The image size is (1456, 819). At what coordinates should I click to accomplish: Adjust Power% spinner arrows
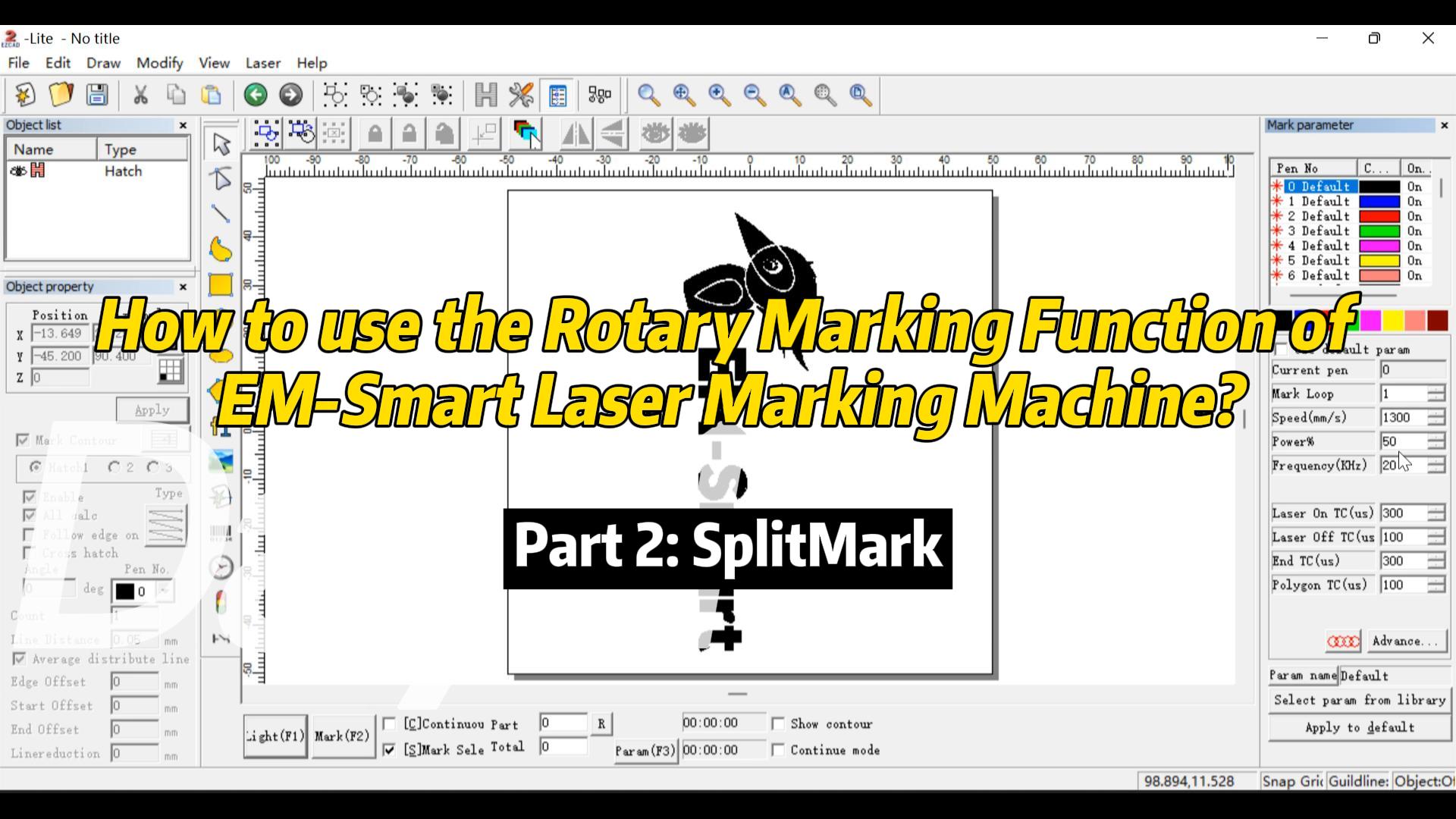coord(1436,441)
